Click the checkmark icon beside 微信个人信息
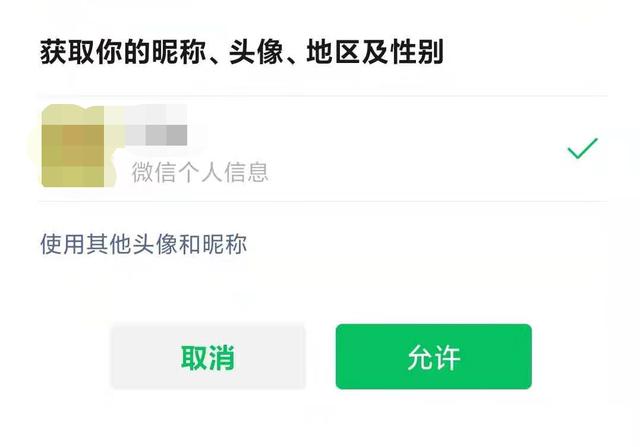Image resolution: width=640 pixels, height=447 pixels. (x=582, y=150)
